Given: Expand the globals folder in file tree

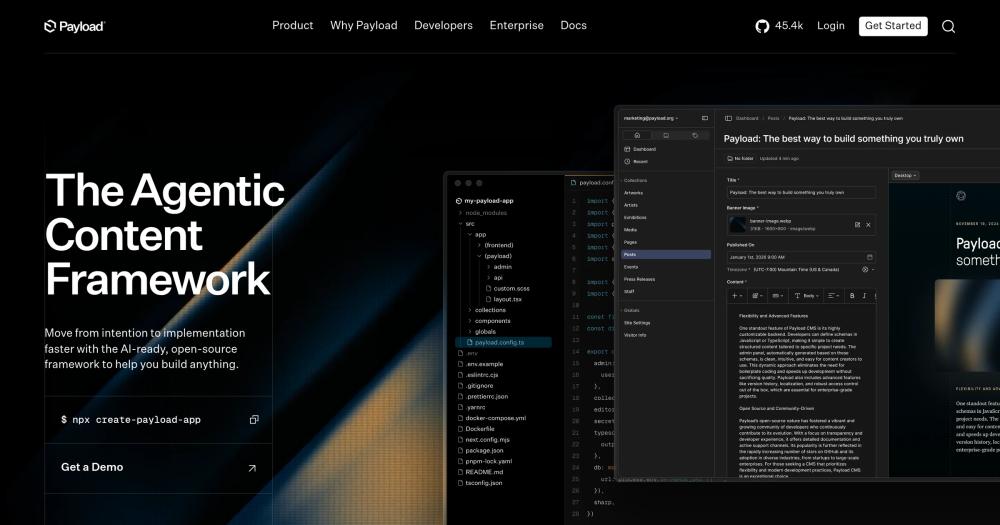Looking at the screenshot, I should pyautogui.click(x=482, y=332).
